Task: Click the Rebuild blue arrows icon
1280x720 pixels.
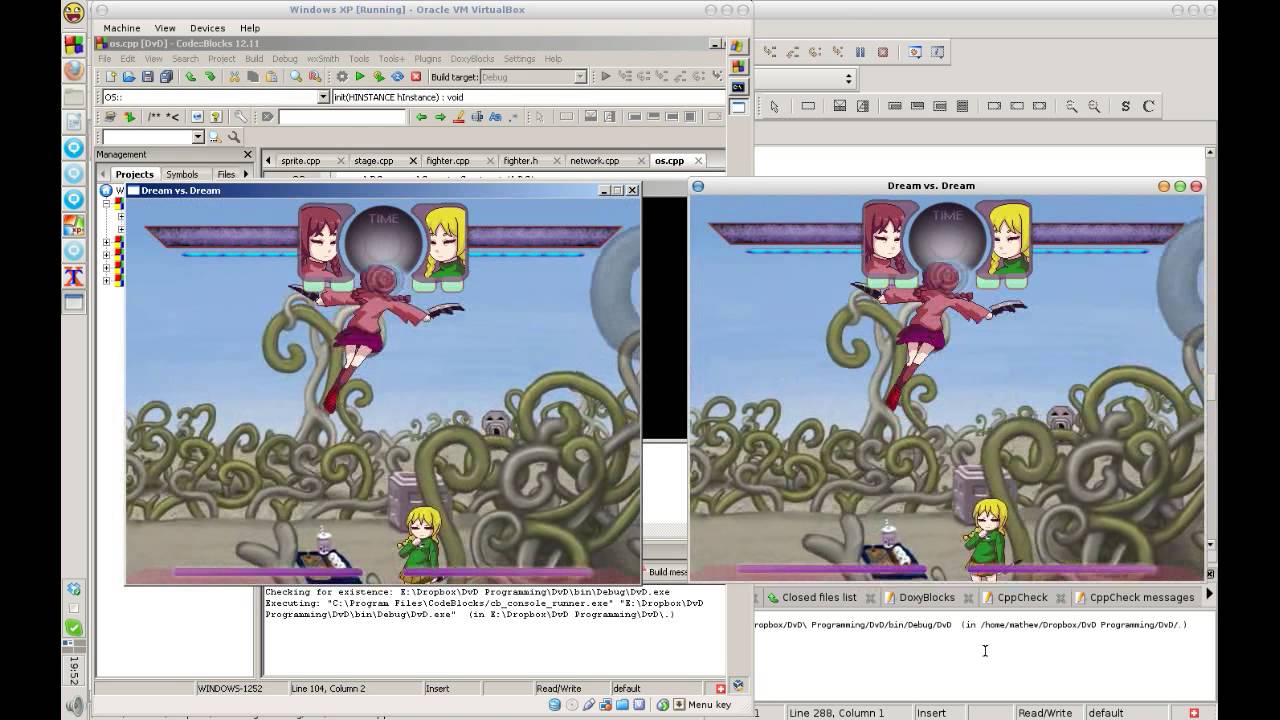Action: click(x=397, y=77)
